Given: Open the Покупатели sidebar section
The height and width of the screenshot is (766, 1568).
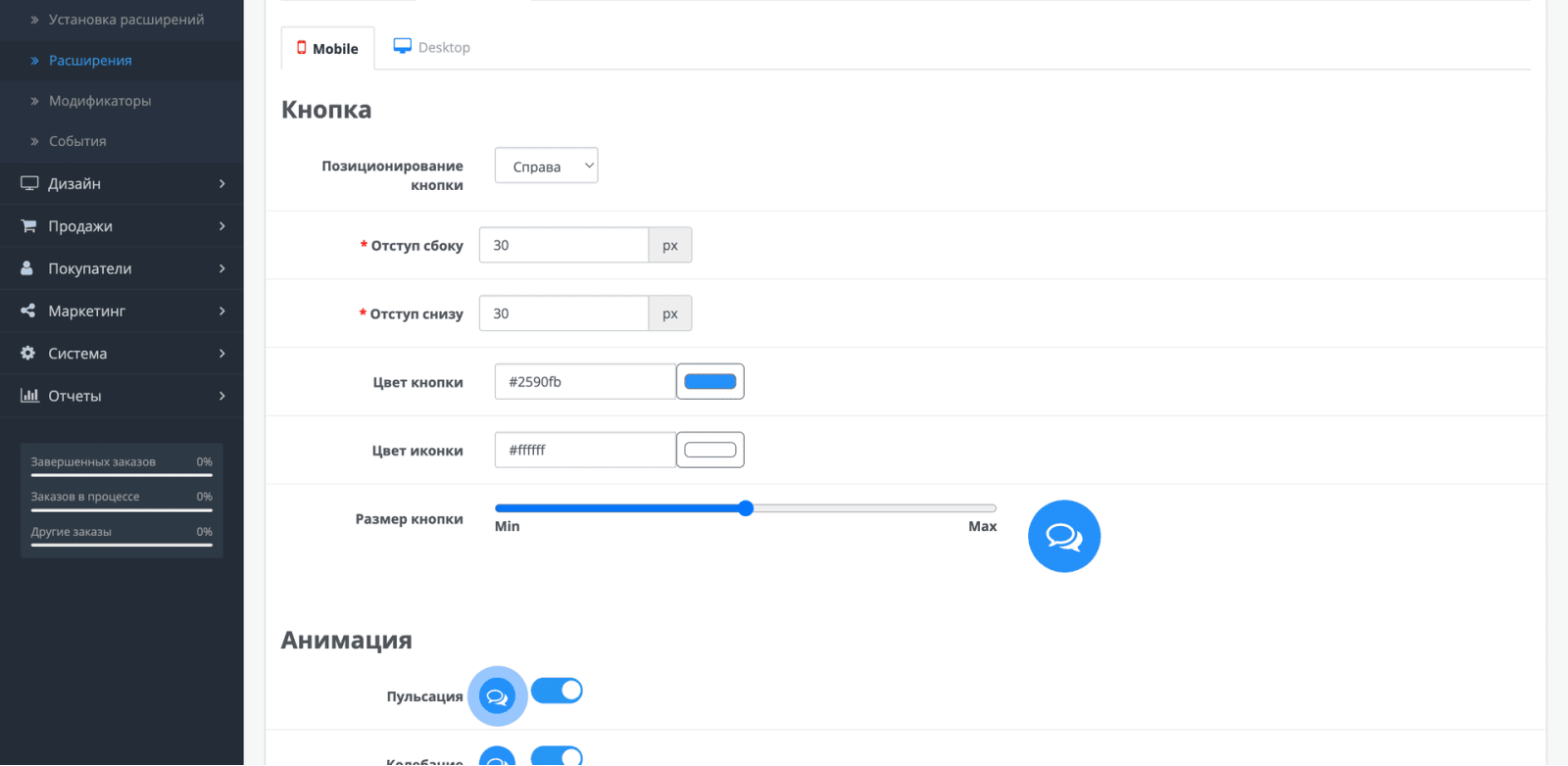Looking at the screenshot, I should coord(122,268).
